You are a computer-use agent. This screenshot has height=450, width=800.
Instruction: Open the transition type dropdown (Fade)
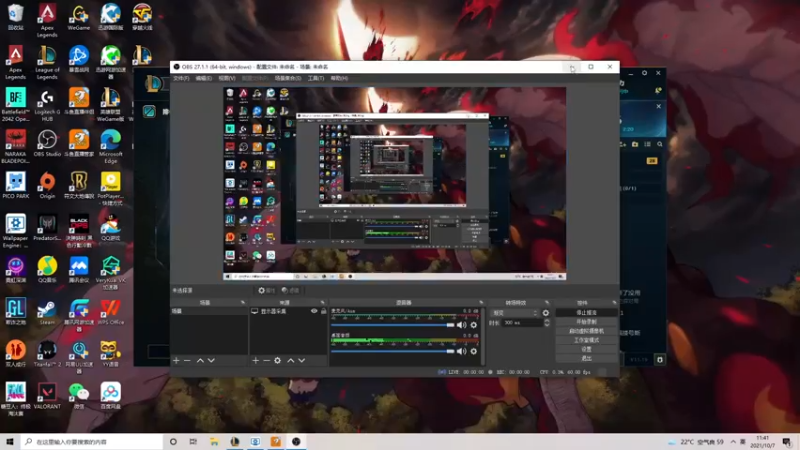(x=515, y=313)
